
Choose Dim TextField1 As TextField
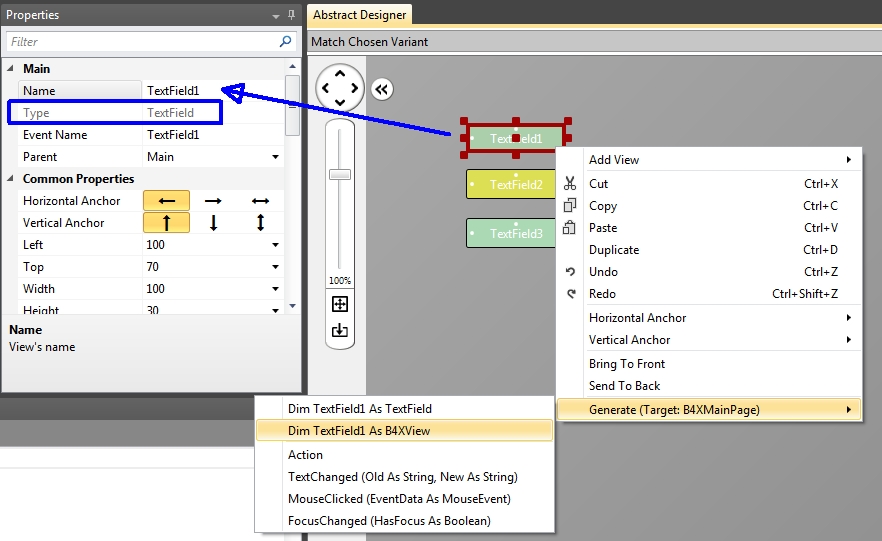tap(404, 409)
